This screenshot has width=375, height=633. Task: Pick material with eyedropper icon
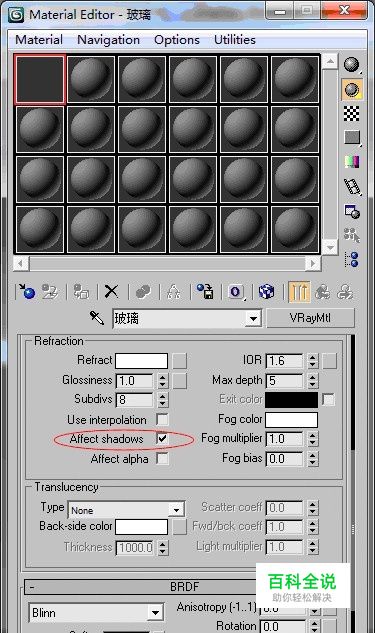[97, 318]
